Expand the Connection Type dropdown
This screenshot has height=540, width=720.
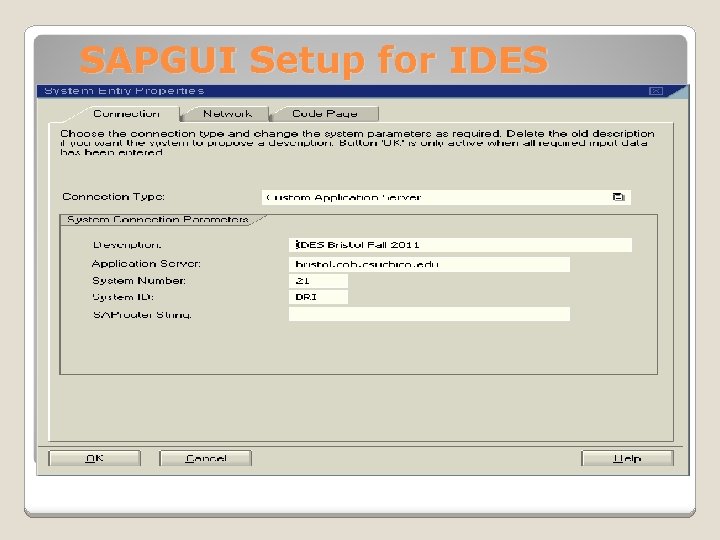[x=446, y=197]
